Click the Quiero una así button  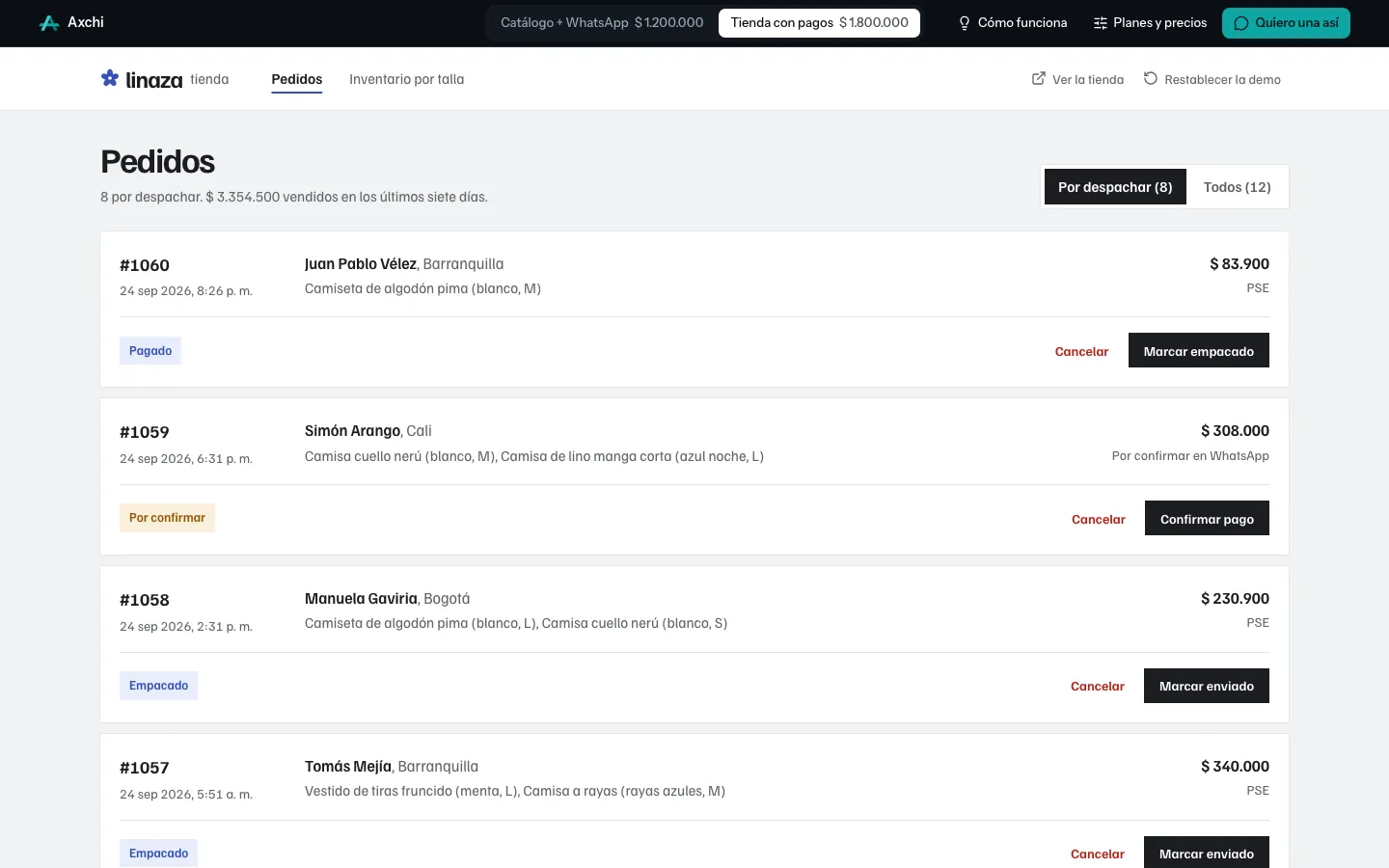point(1286,23)
